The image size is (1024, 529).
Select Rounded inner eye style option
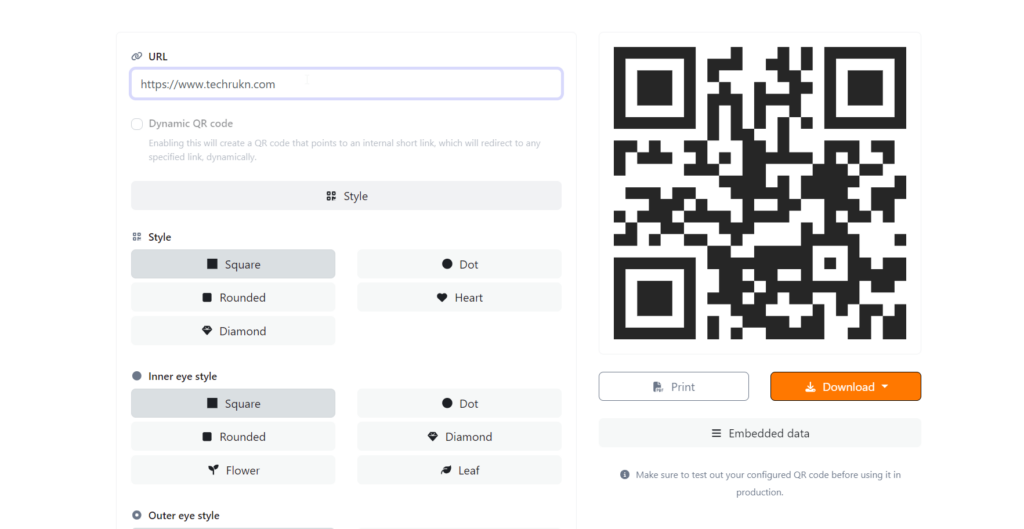(233, 436)
